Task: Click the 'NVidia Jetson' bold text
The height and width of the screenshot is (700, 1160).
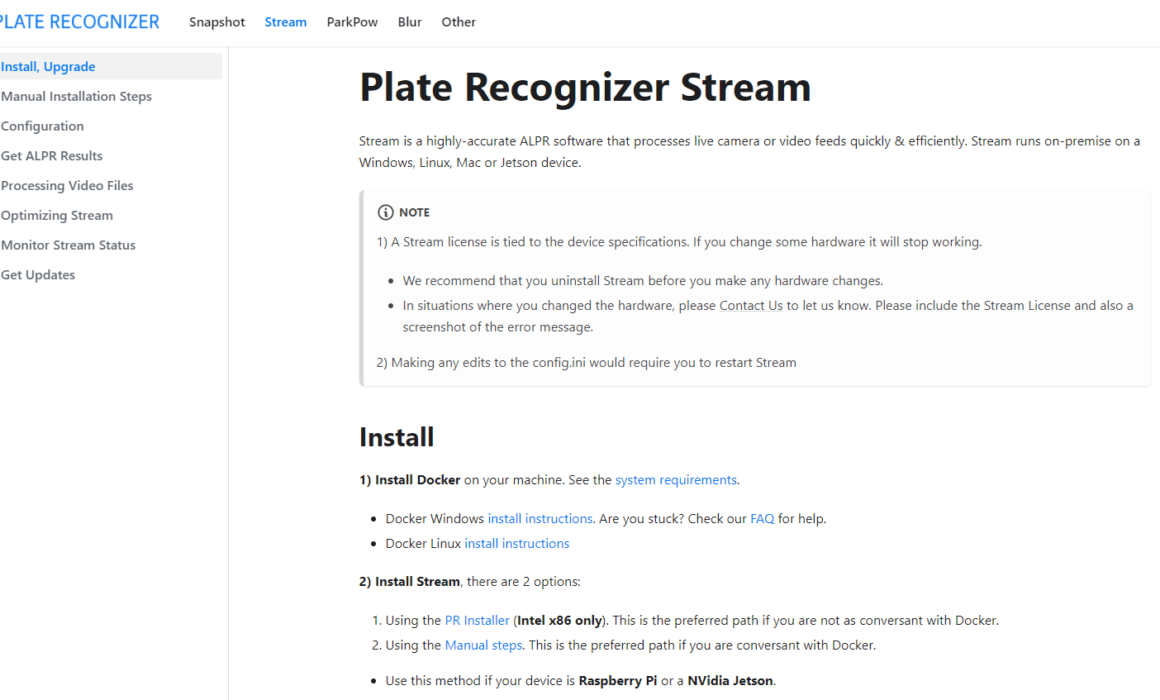Action: tap(730, 681)
